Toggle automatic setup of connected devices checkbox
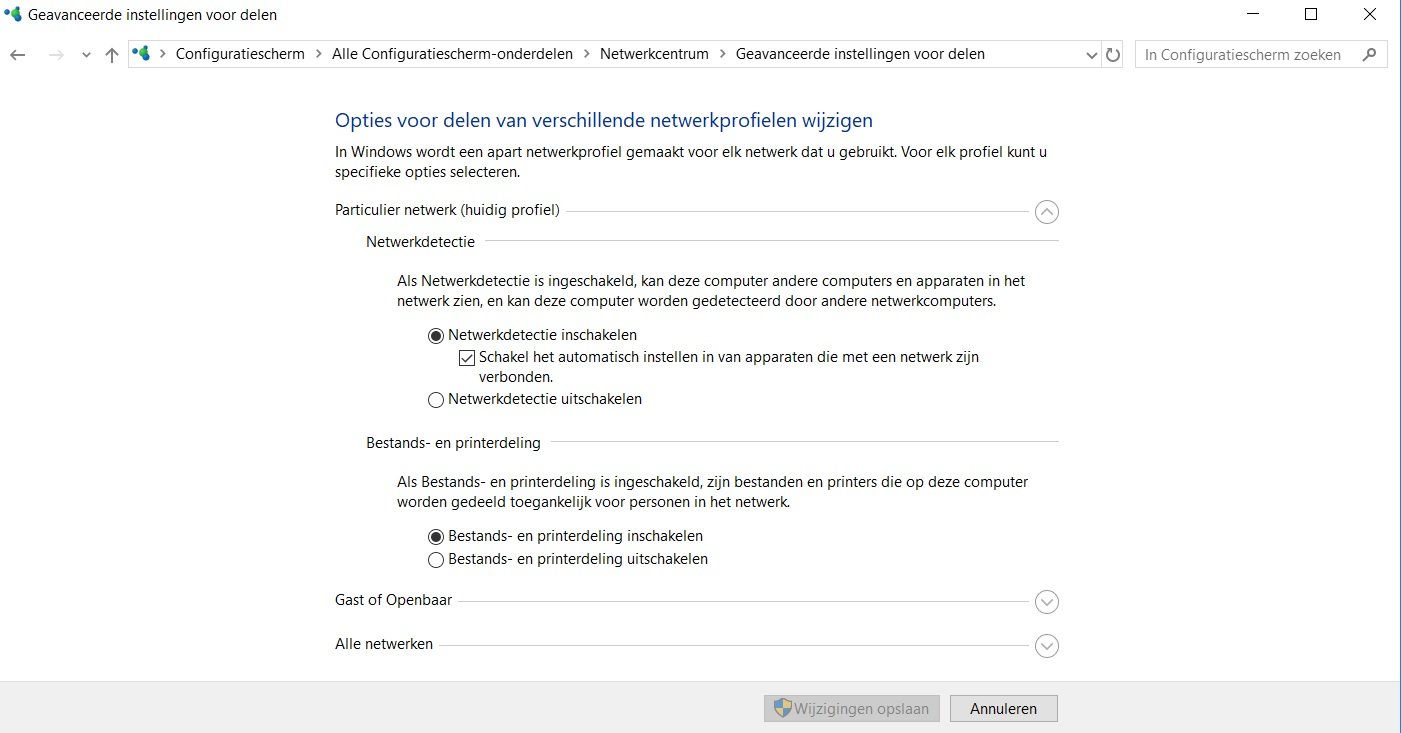The height and width of the screenshot is (733, 1401). click(466, 358)
